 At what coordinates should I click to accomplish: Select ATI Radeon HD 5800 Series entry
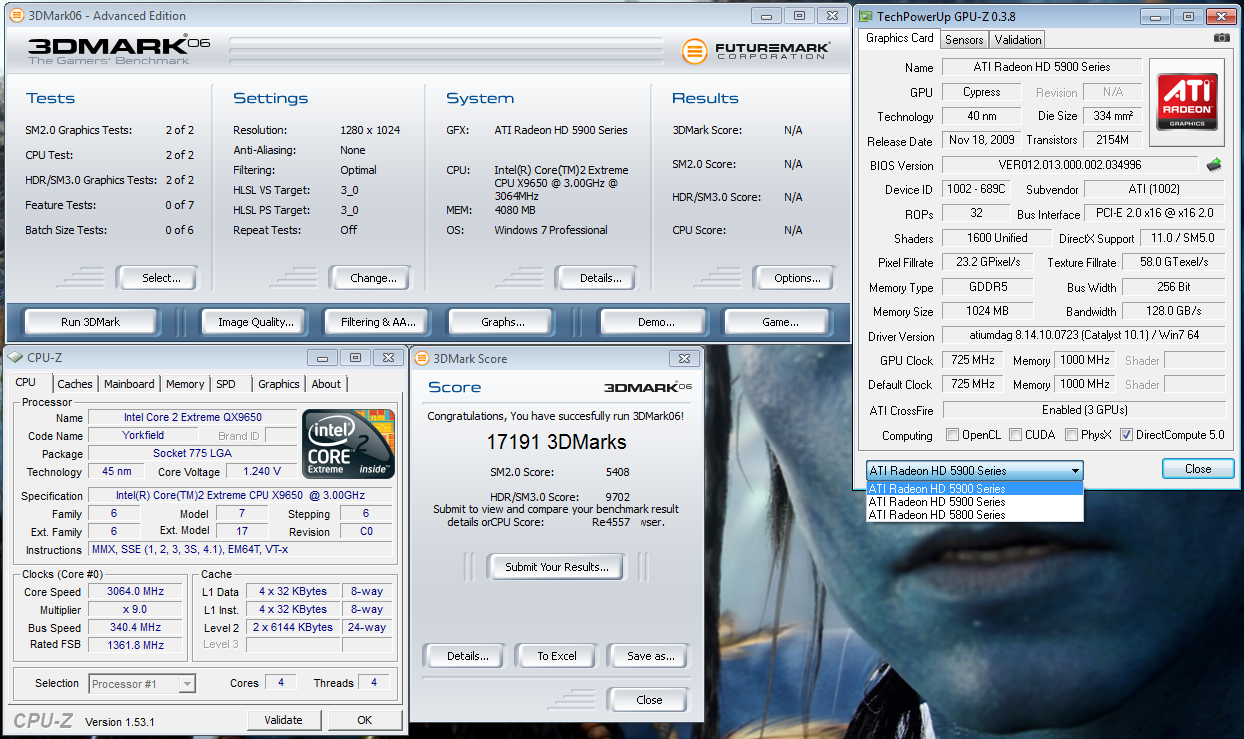point(975,515)
